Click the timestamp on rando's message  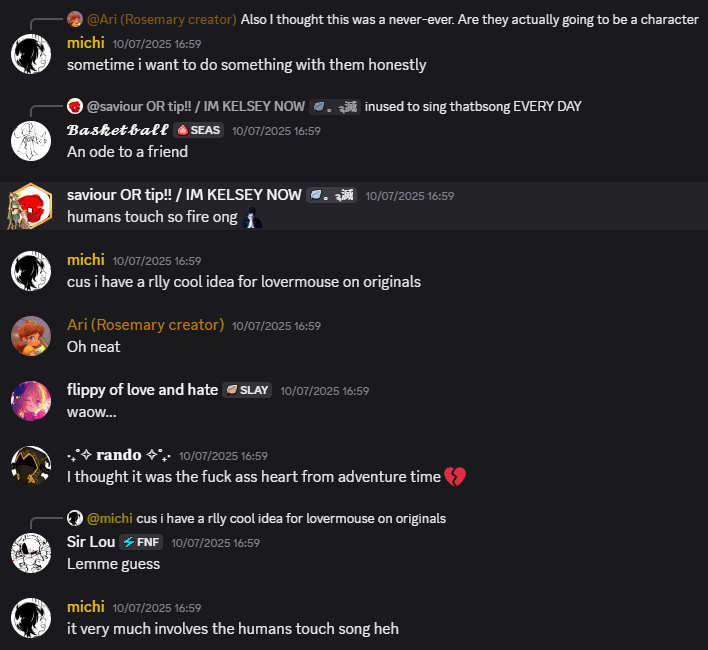click(223, 456)
